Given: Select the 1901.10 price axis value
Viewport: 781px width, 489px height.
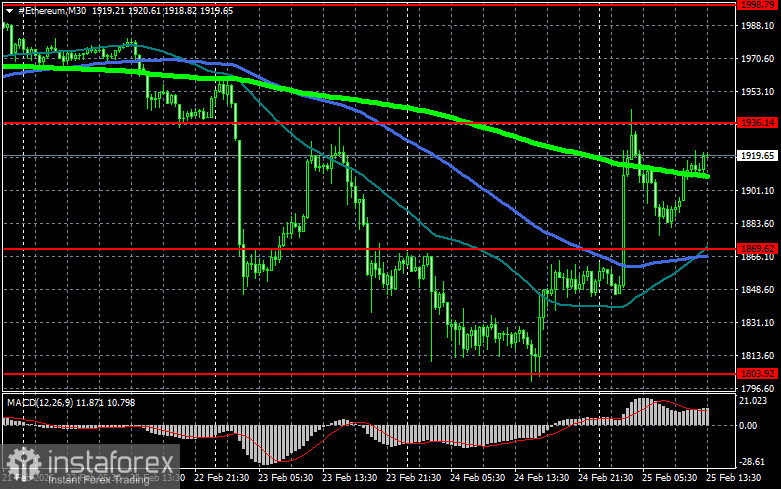Looking at the screenshot, I should pyautogui.click(x=758, y=191).
